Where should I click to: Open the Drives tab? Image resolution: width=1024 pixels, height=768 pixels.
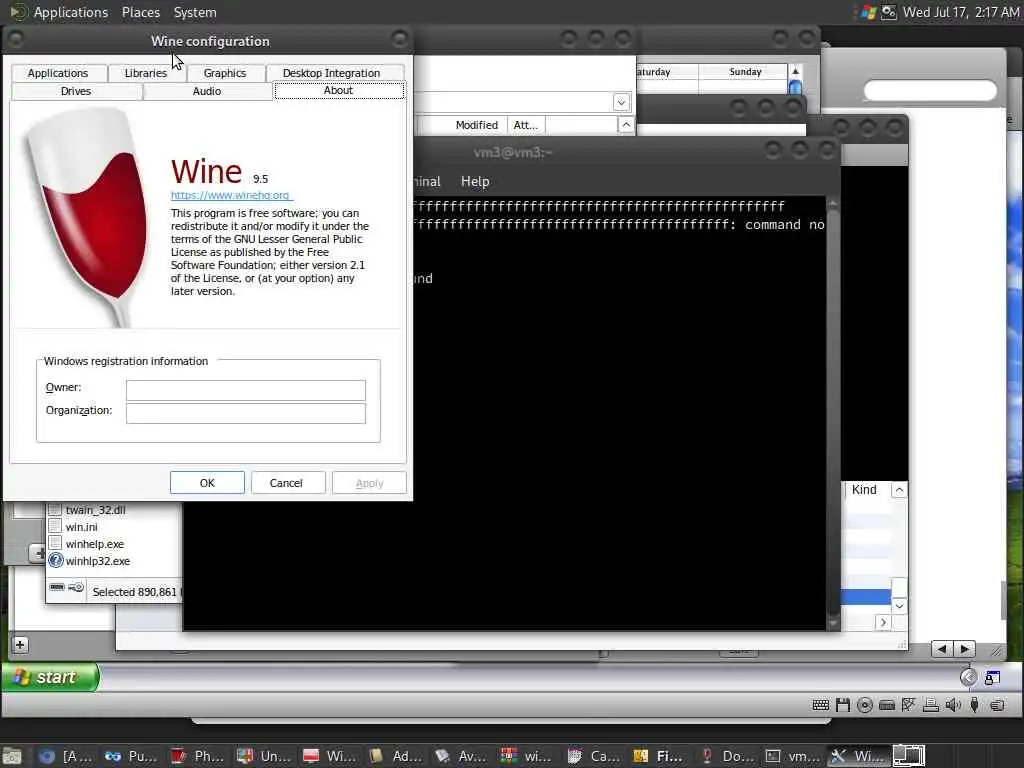[x=76, y=91]
